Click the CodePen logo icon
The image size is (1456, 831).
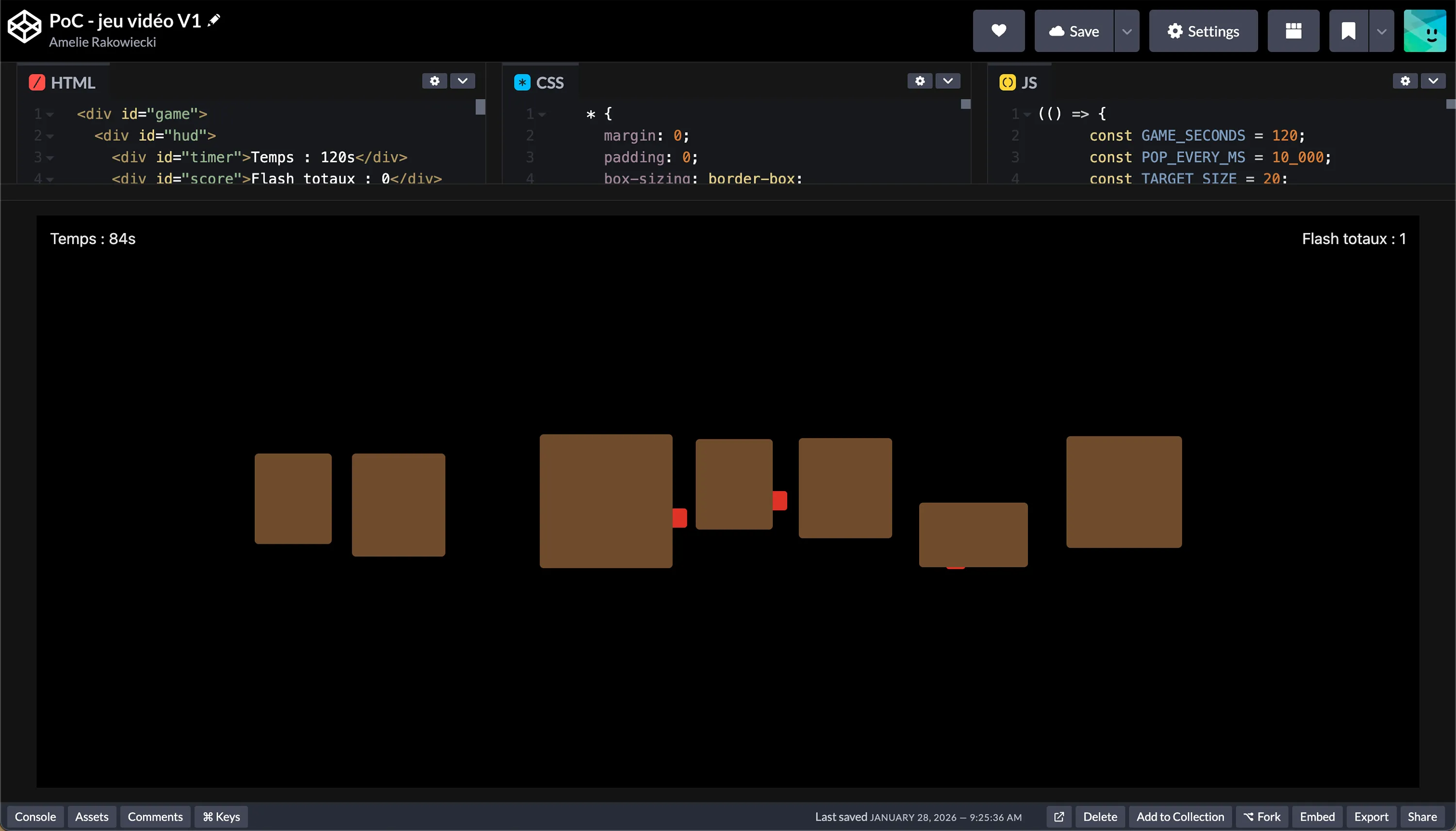(24, 27)
